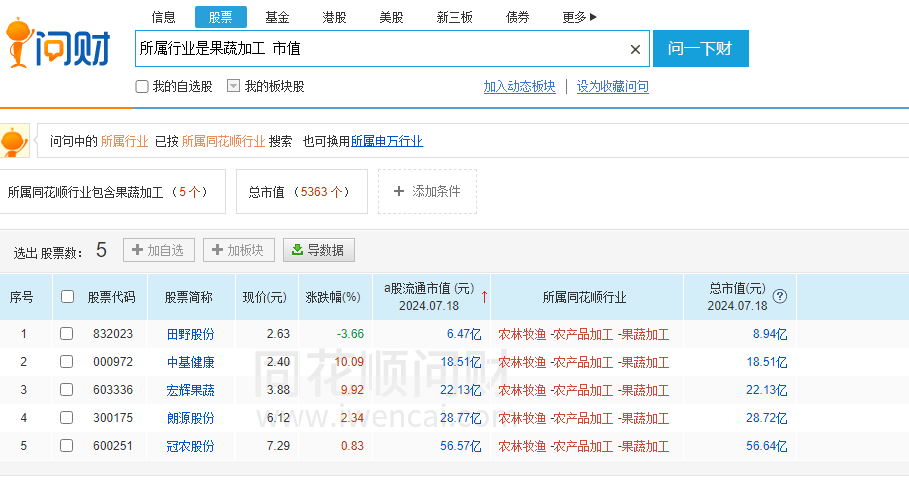Image resolution: width=909 pixels, height=481 pixels.
Task: Click the 56.64亿 total market value
Action: [766, 446]
